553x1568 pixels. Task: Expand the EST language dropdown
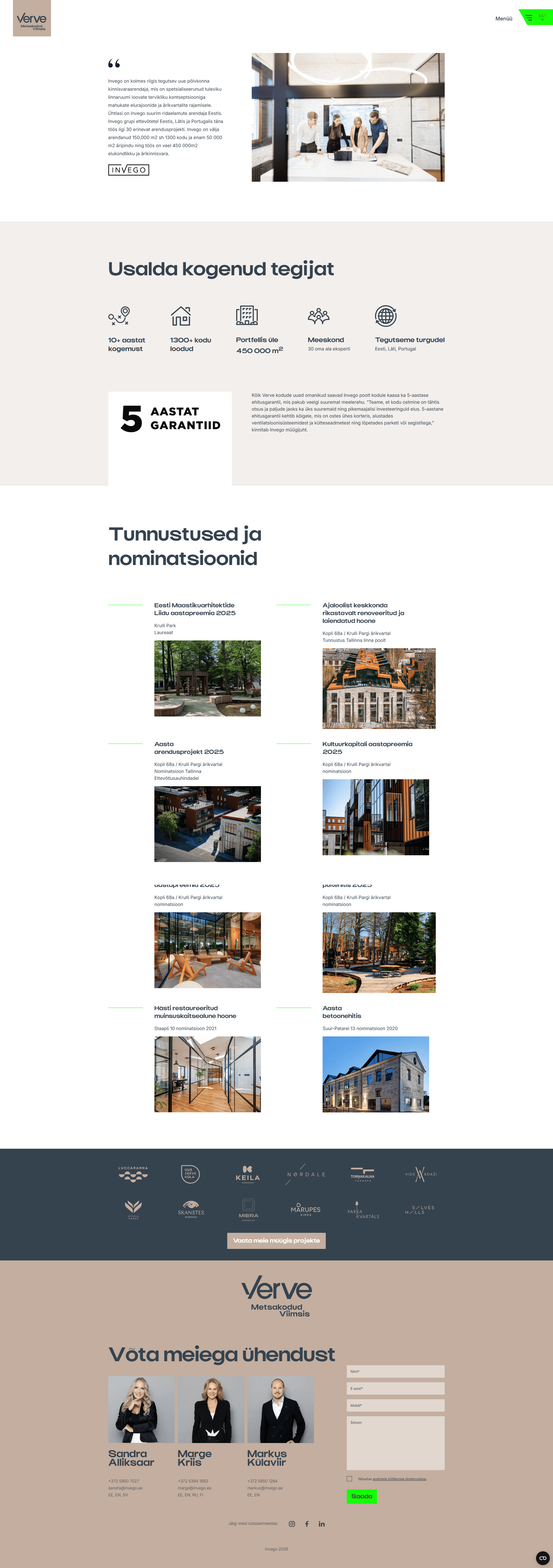(542, 17)
